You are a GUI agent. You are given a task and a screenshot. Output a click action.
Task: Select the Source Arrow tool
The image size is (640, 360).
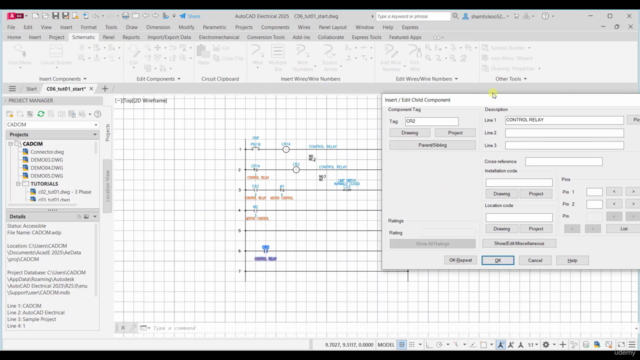(x=329, y=57)
